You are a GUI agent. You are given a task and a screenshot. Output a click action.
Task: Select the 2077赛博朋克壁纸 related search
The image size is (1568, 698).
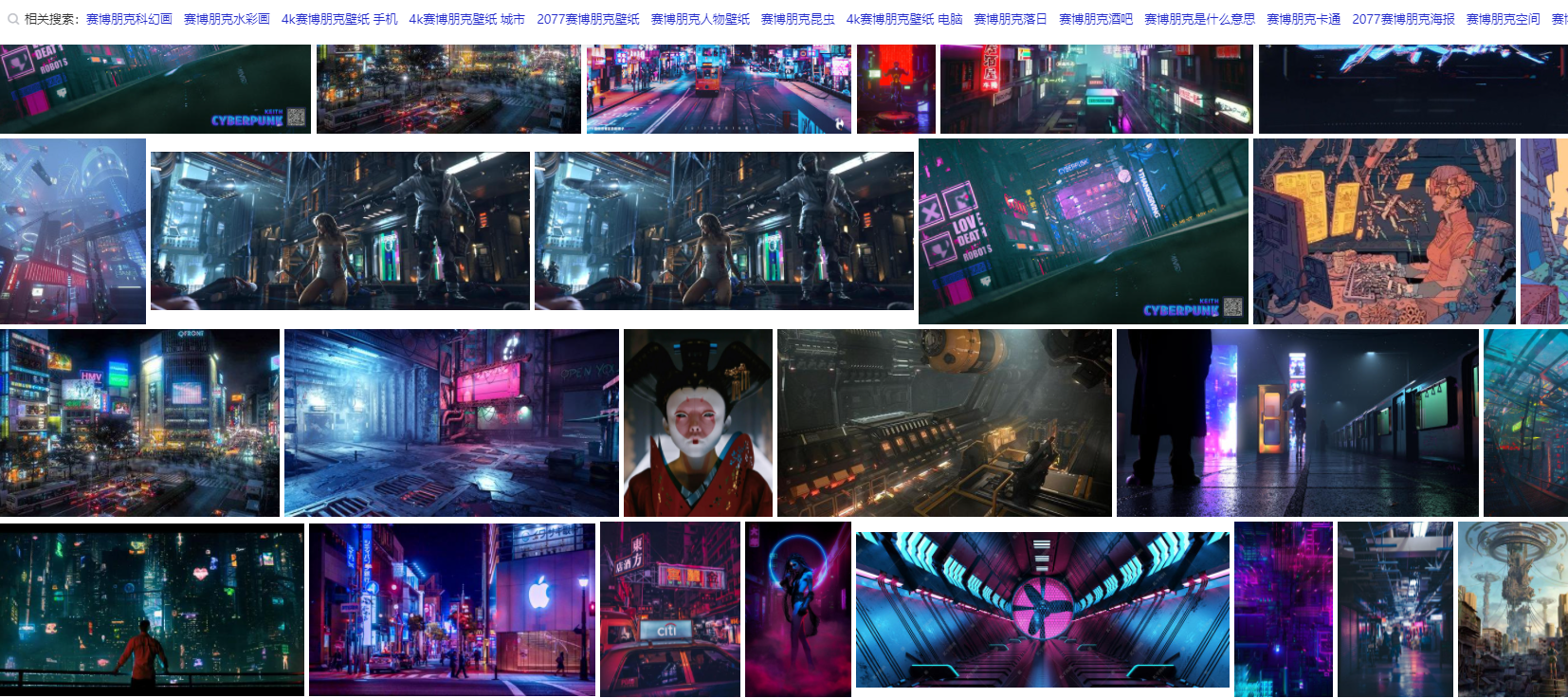click(x=588, y=19)
